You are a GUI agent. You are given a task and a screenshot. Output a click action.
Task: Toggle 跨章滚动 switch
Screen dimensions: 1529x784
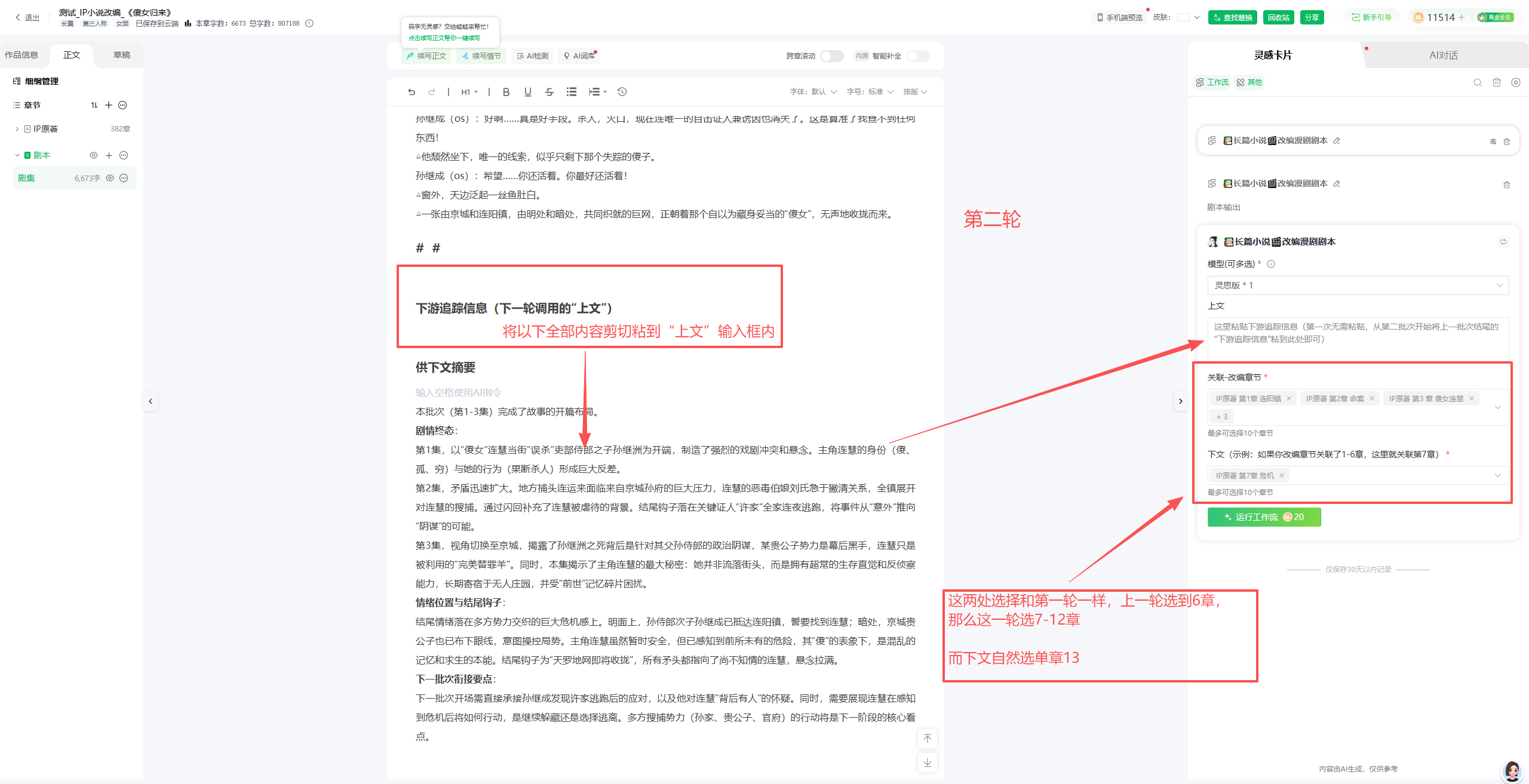[831, 56]
